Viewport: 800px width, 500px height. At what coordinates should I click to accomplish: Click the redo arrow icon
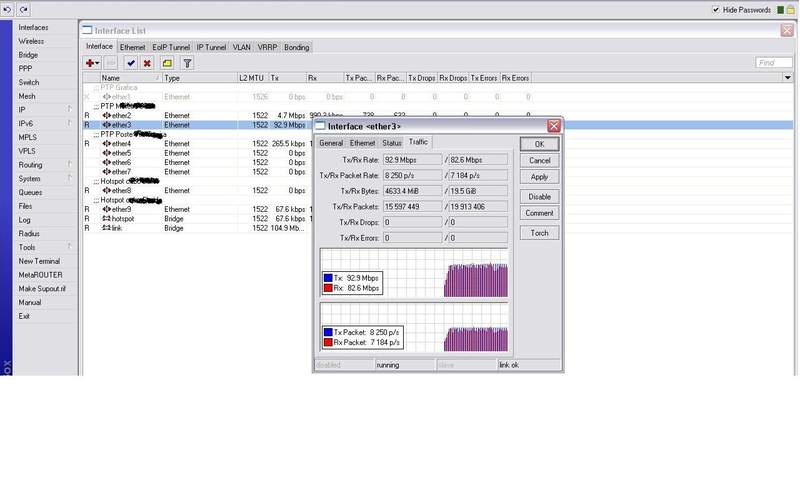23,9
